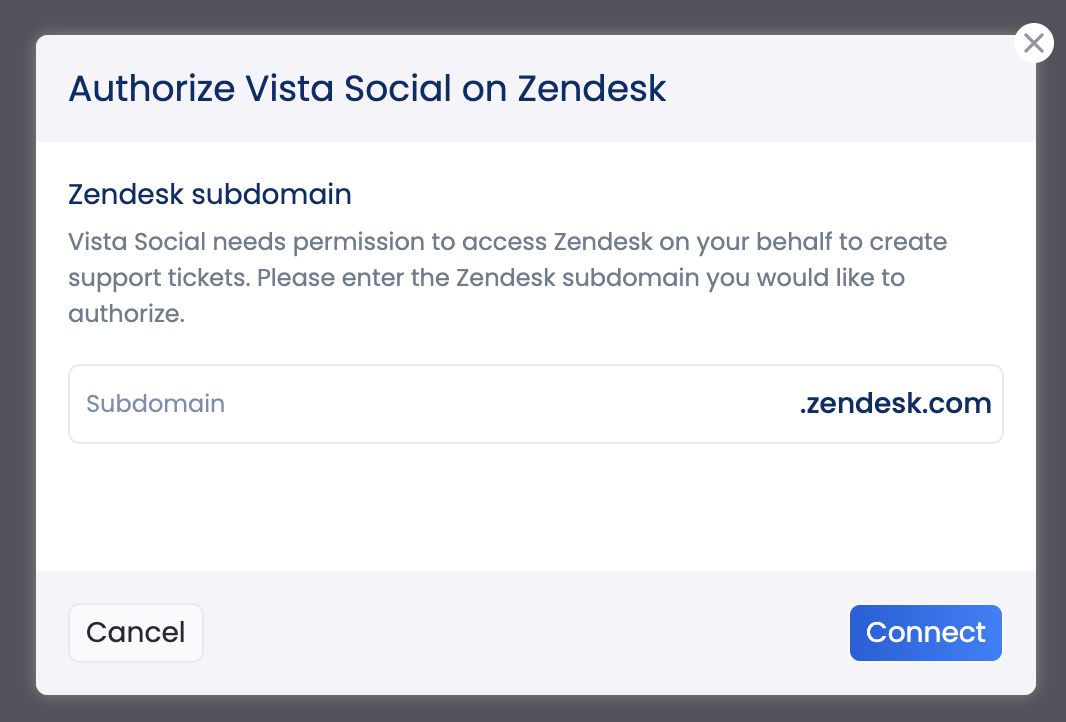
Task: Click the Connect button
Action: pyautogui.click(x=925, y=633)
